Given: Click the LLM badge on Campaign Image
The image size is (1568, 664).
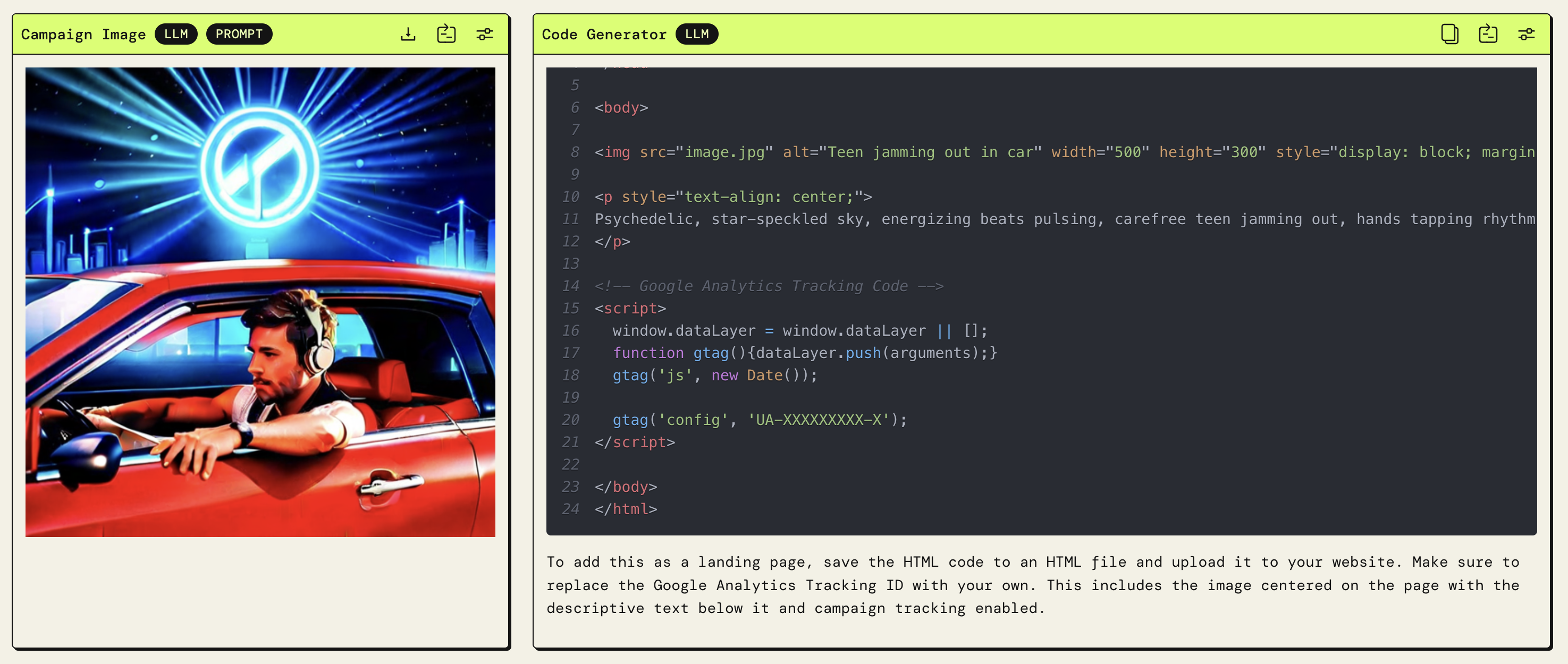Looking at the screenshot, I should click(176, 34).
